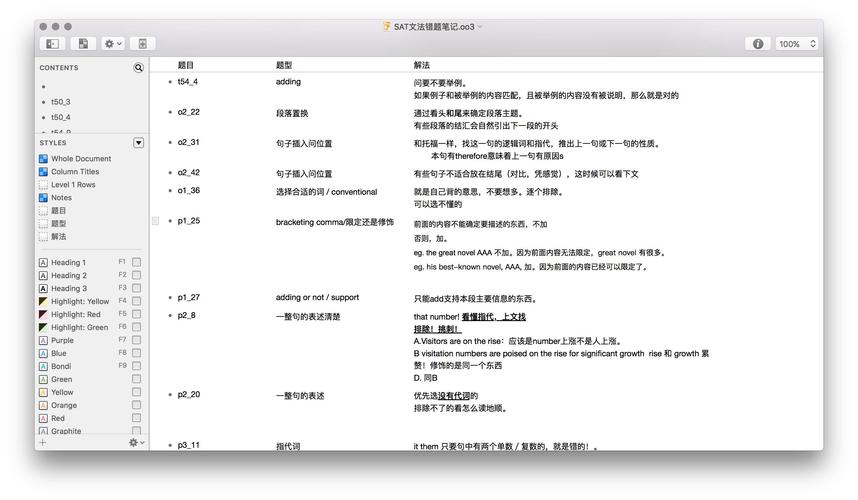The image size is (858, 500).
Task: Click the Blue named style icon
Action: coord(43,353)
